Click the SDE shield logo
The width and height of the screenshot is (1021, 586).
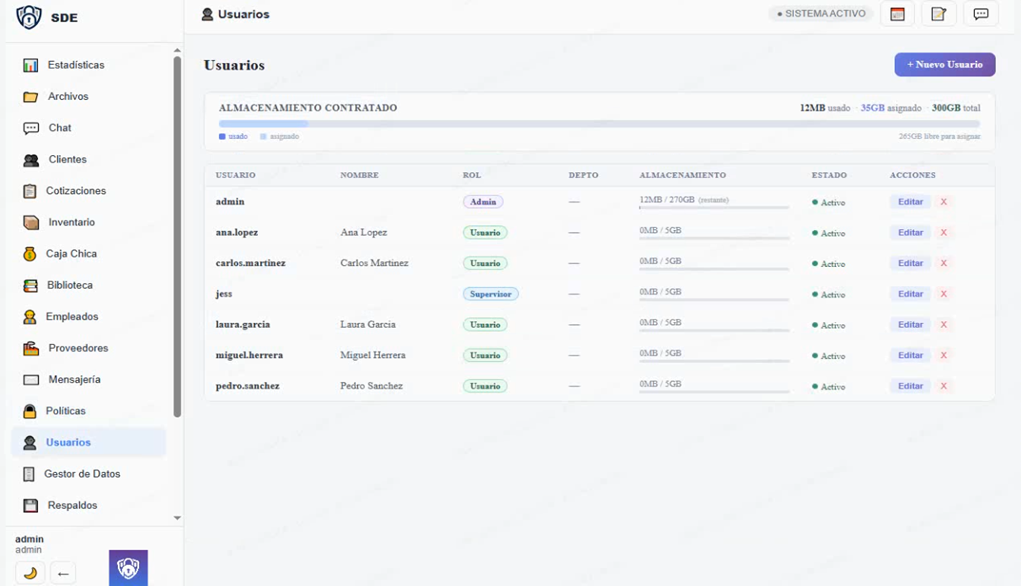point(29,17)
